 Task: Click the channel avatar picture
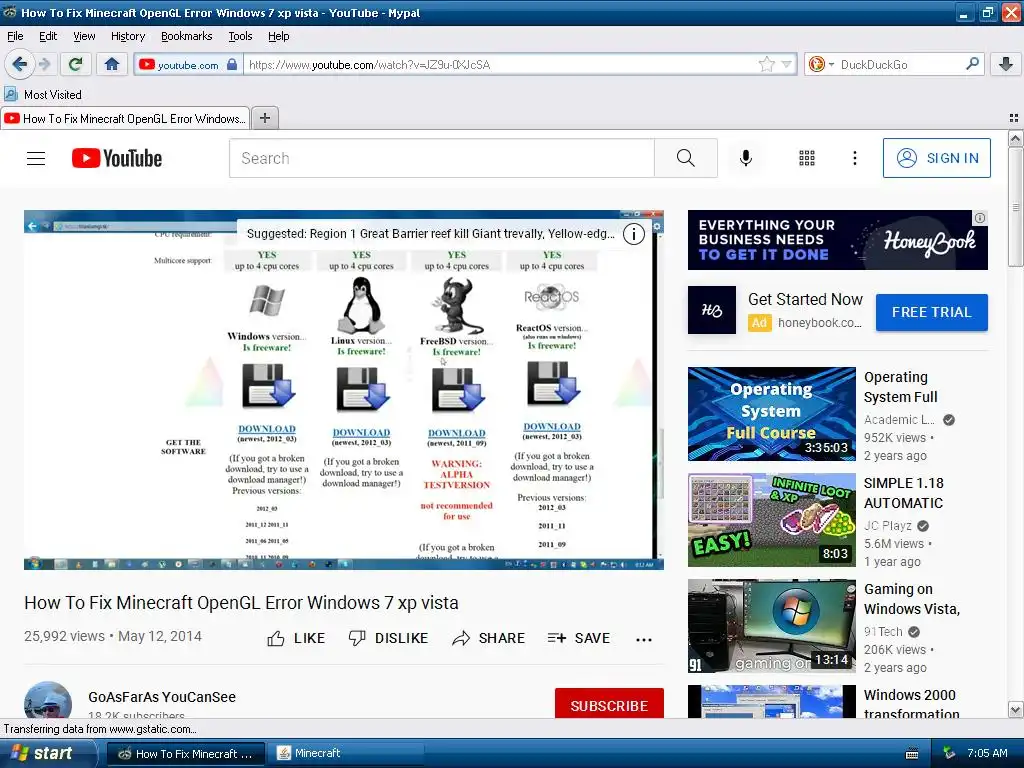click(48, 701)
